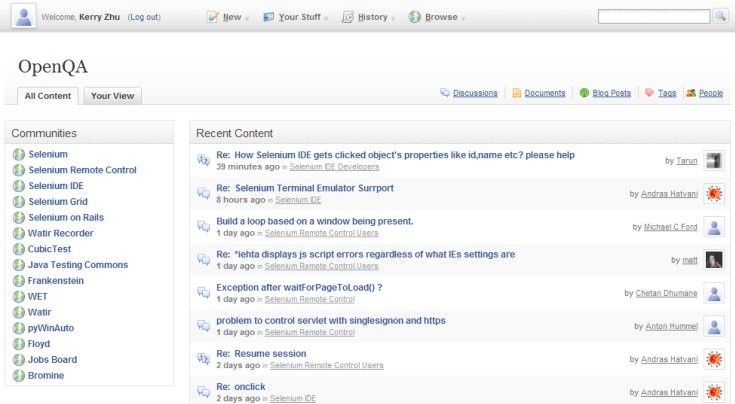
Task: Click the People icon in filter bar
Action: tap(691, 93)
